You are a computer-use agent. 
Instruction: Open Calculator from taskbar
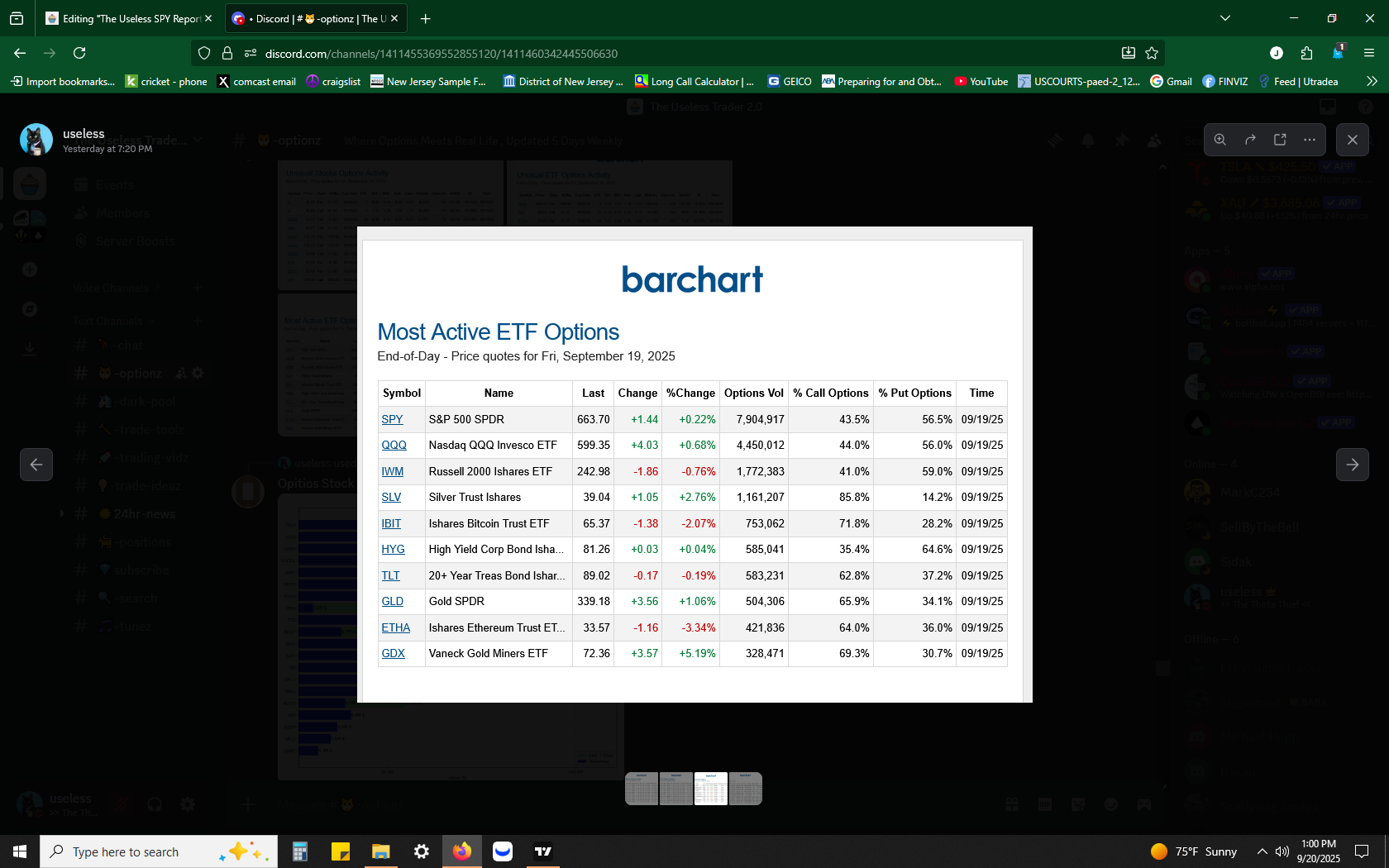[300, 851]
